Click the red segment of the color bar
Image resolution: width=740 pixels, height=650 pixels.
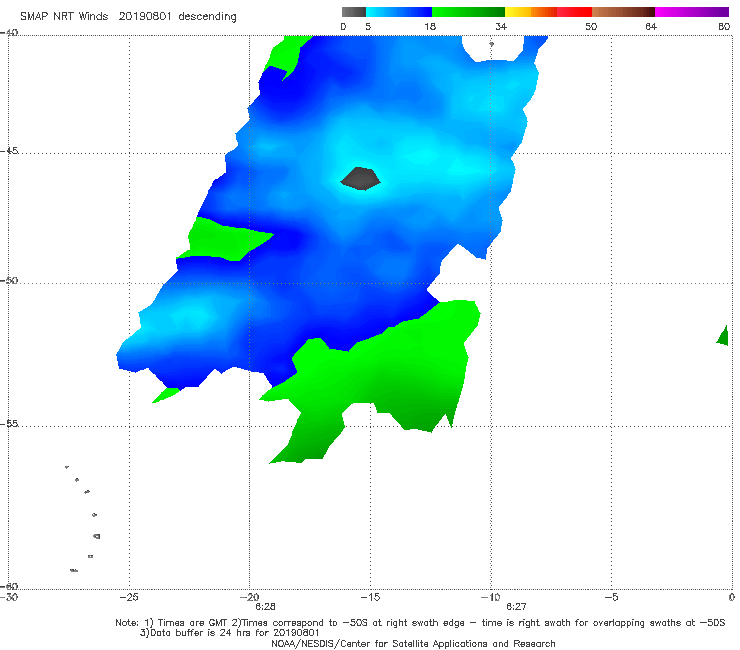point(574,12)
